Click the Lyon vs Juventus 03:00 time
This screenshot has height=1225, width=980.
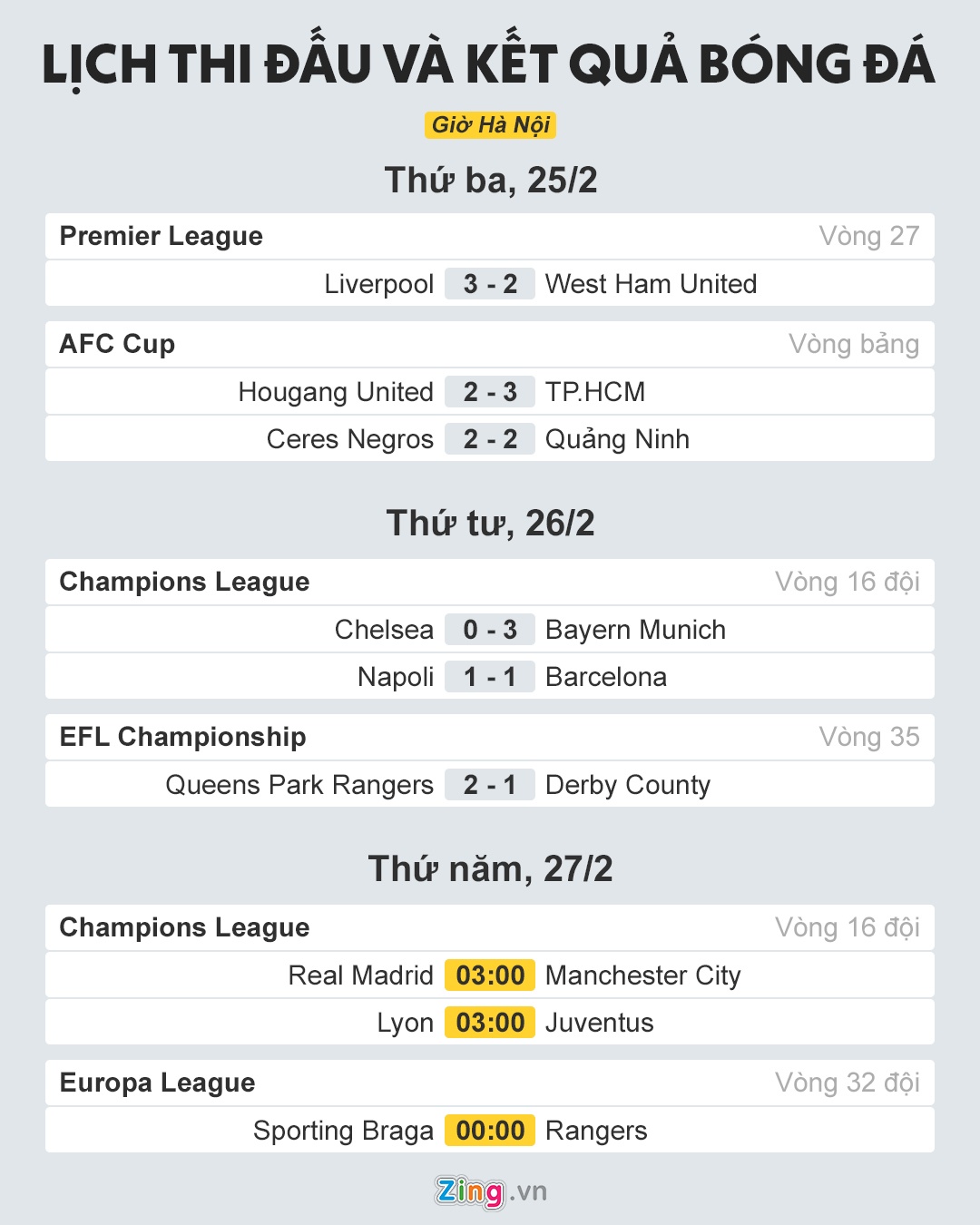[490, 1023]
